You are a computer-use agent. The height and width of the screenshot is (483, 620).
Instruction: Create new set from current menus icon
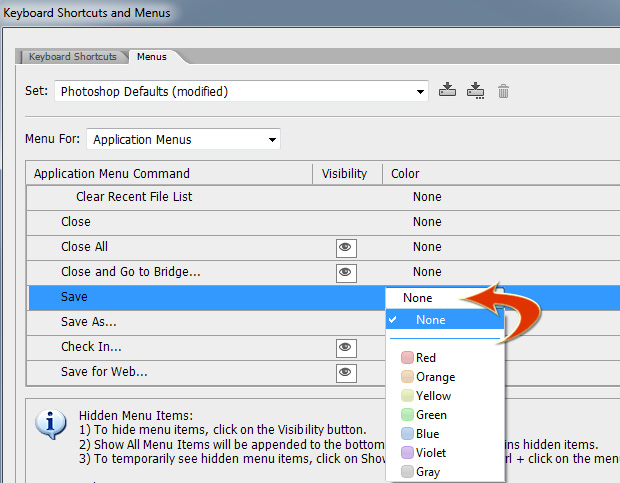(475, 91)
